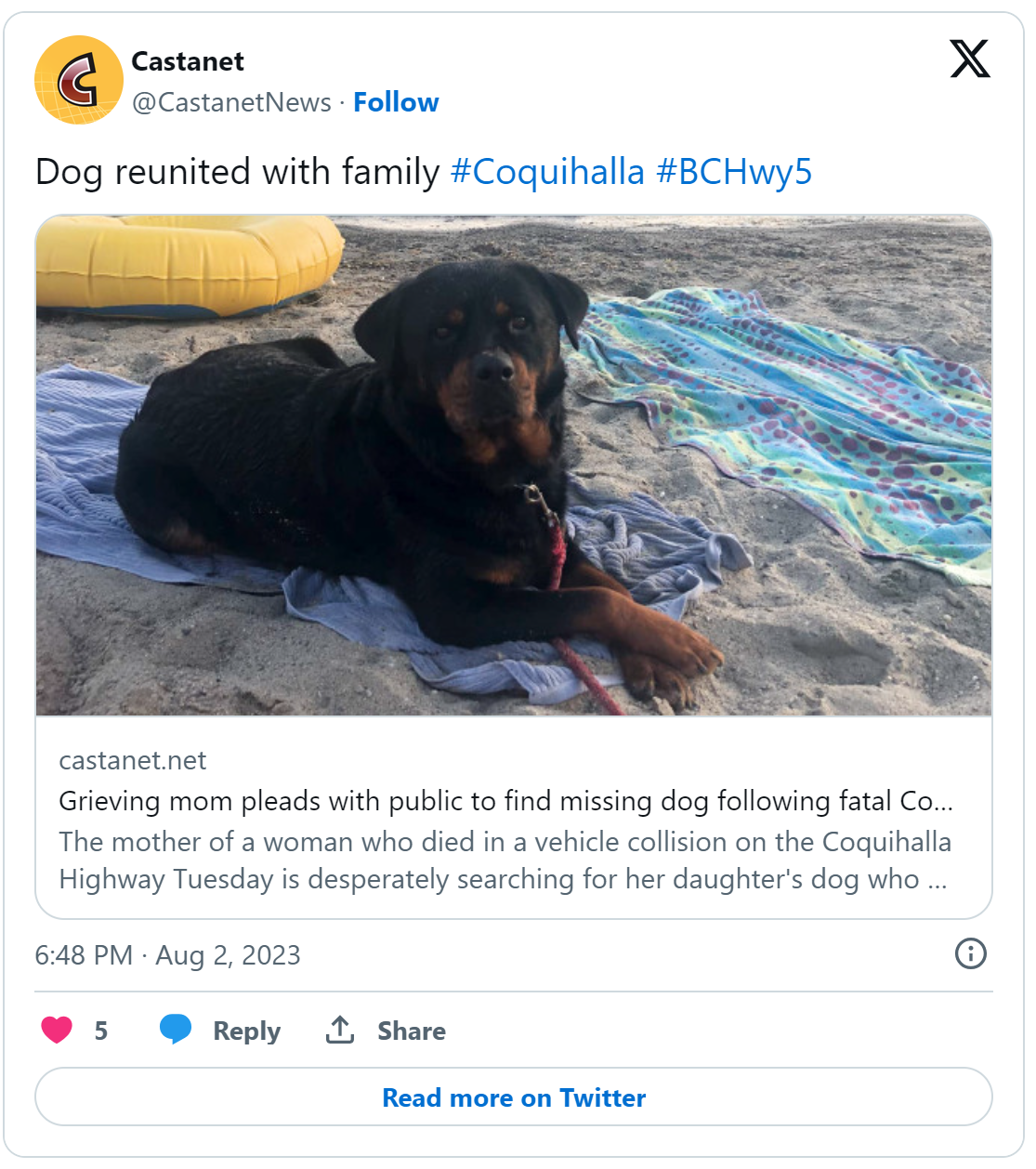Click the Follow link
1036x1169 pixels.
[396, 102]
